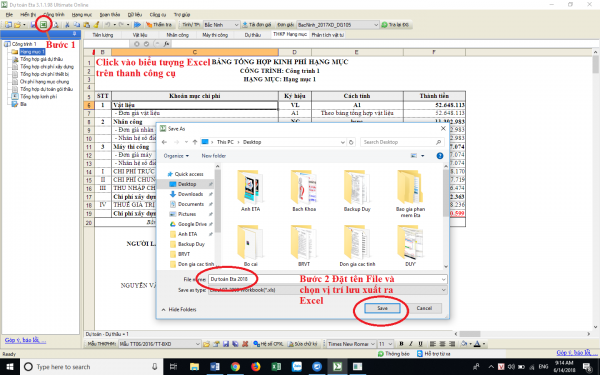Click the fill color bucket icon
The width and height of the screenshot is (600, 375).
click(464, 344)
